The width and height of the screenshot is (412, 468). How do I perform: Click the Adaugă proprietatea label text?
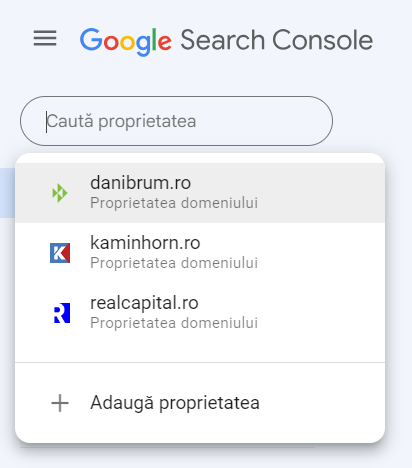tap(175, 403)
